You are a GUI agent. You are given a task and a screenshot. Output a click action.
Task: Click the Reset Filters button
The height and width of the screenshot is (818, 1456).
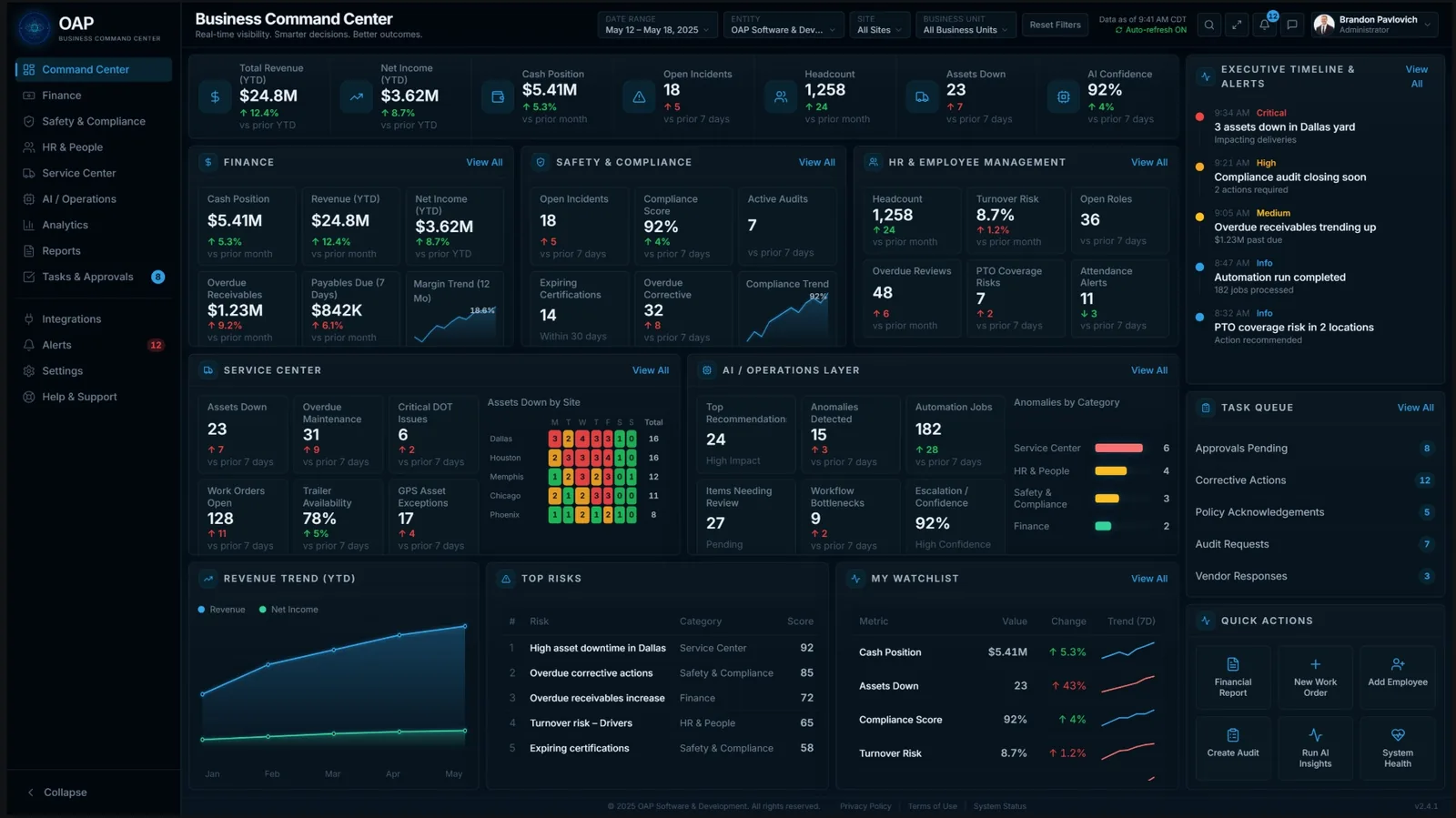1055,25
